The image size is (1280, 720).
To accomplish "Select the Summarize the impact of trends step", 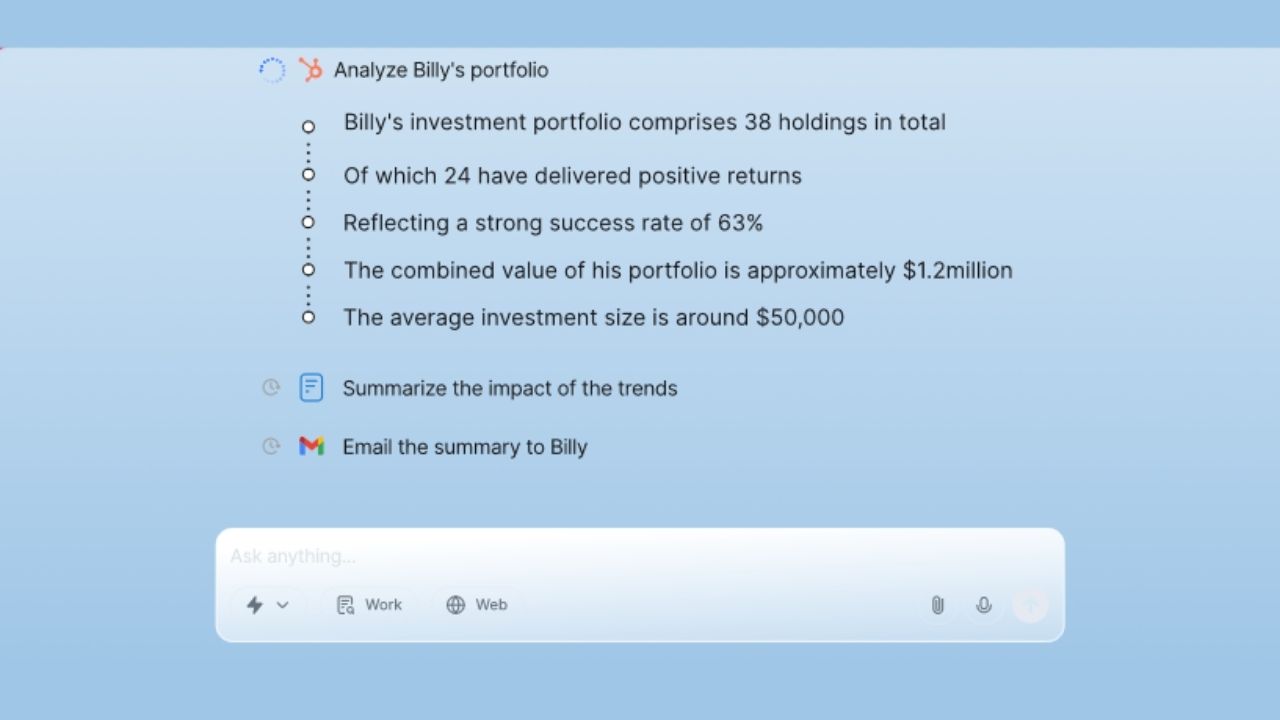I will tap(510, 388).
